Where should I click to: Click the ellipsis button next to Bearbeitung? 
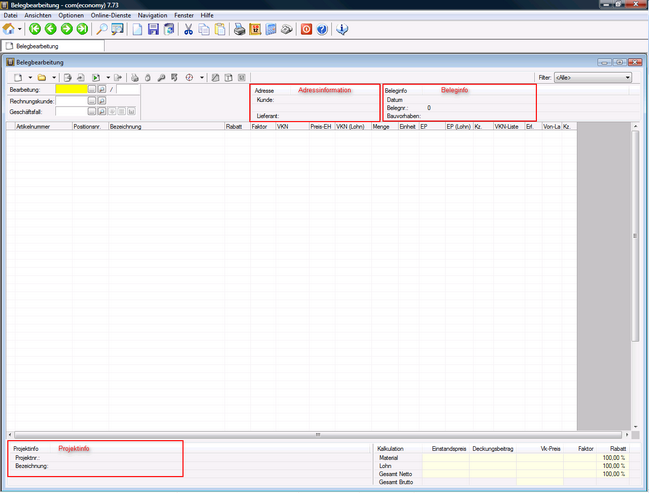[x=92, y=89]
